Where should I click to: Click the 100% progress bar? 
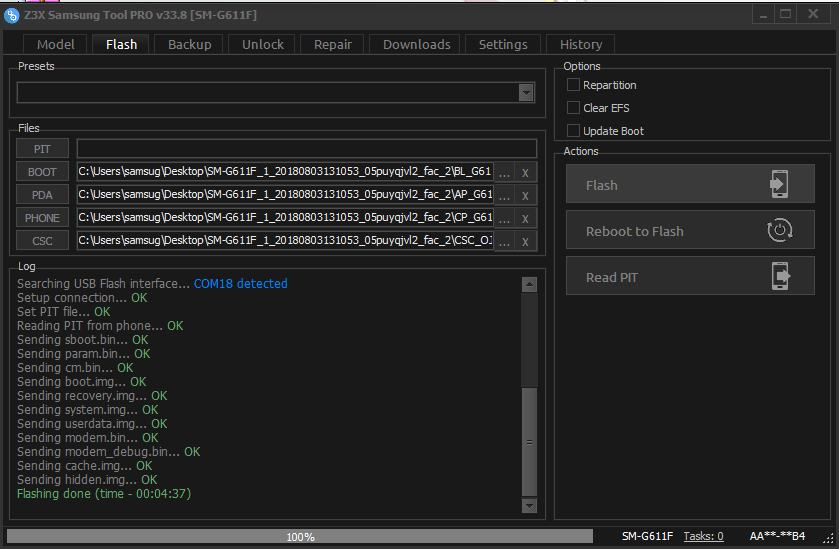(300, 537)
